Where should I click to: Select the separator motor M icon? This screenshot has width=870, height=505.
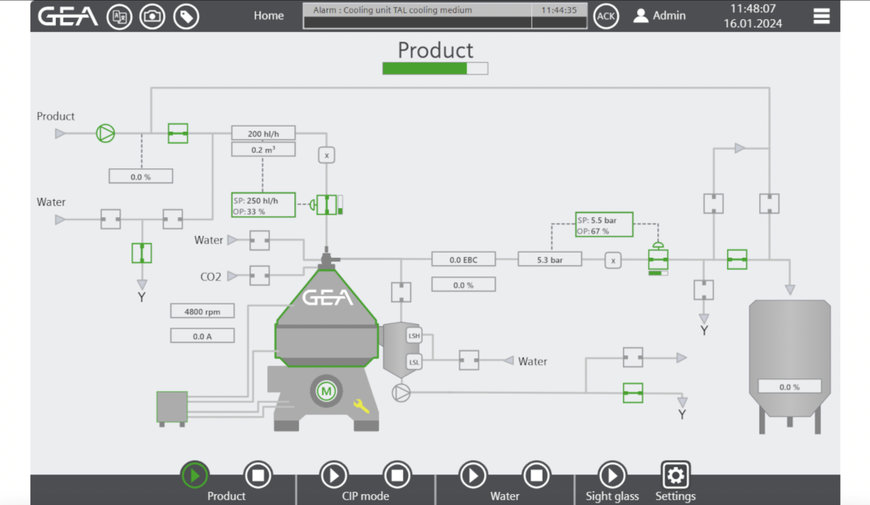tap(326, 391)
